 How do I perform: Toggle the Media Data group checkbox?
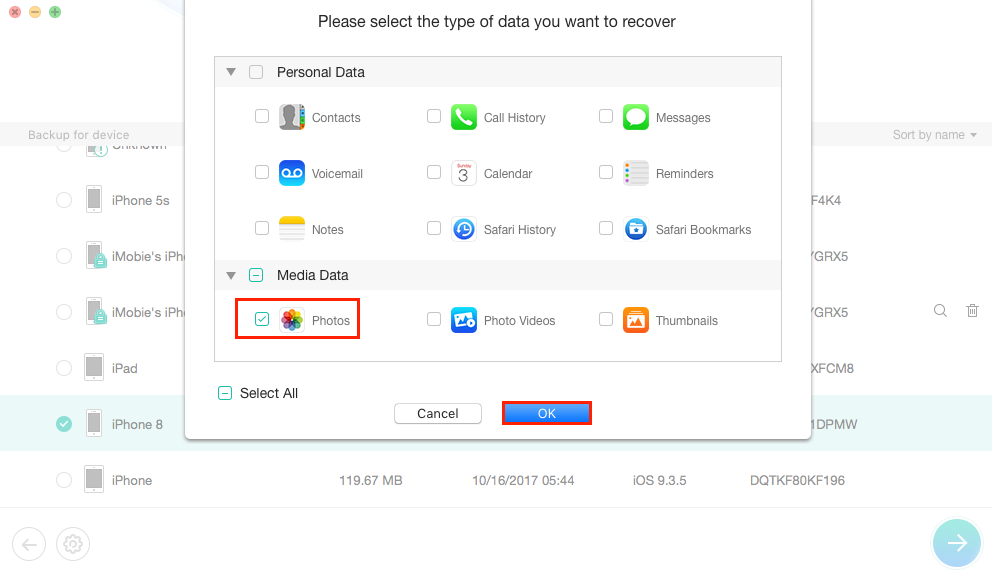256,275
